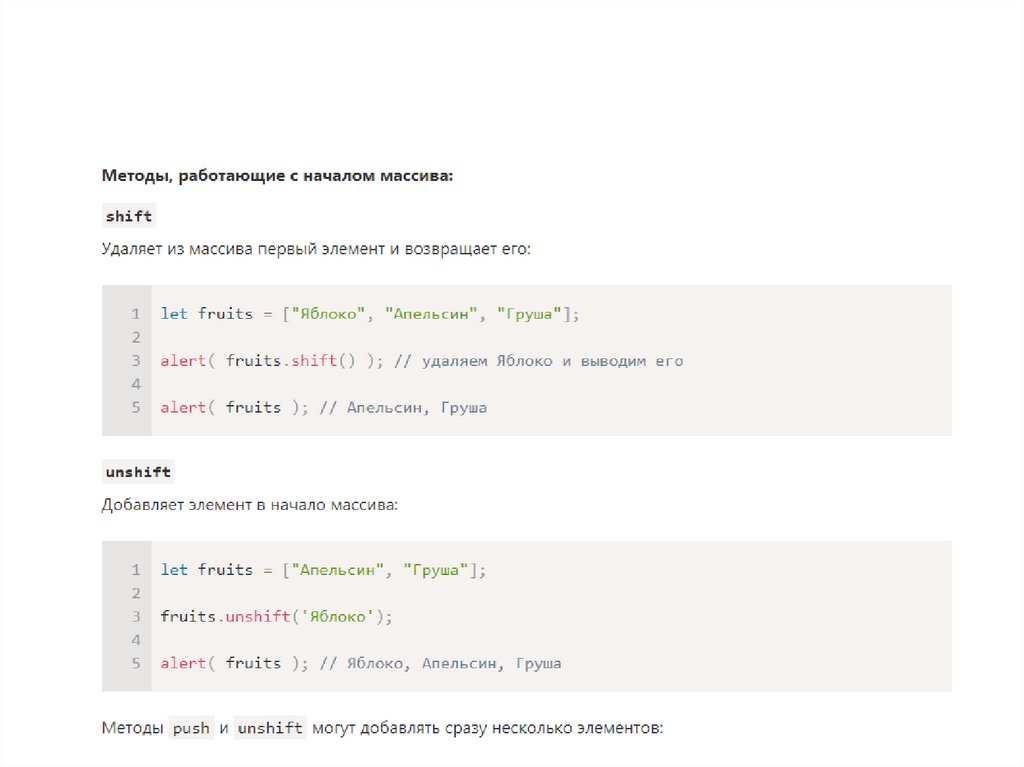Click line number 3 of the unshift example
Image resolution: width=1024 pixels, height=767 pixels.
[135, 617]
